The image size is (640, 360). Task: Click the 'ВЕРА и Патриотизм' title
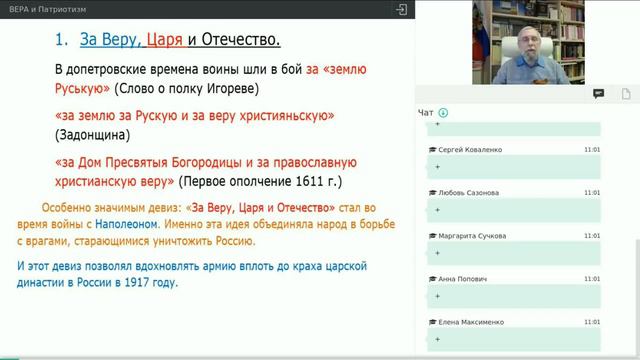click(x=48, y=9)
